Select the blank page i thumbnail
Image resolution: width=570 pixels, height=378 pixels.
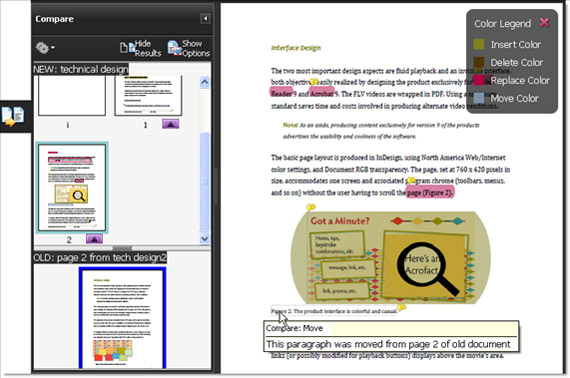pos(72,96)
